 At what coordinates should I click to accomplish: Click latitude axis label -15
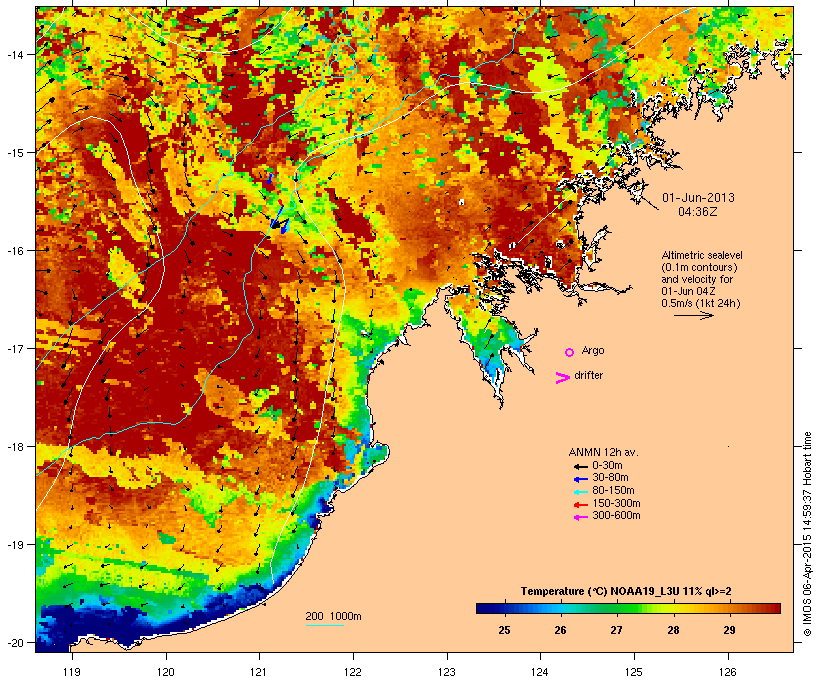click(15, 153)
